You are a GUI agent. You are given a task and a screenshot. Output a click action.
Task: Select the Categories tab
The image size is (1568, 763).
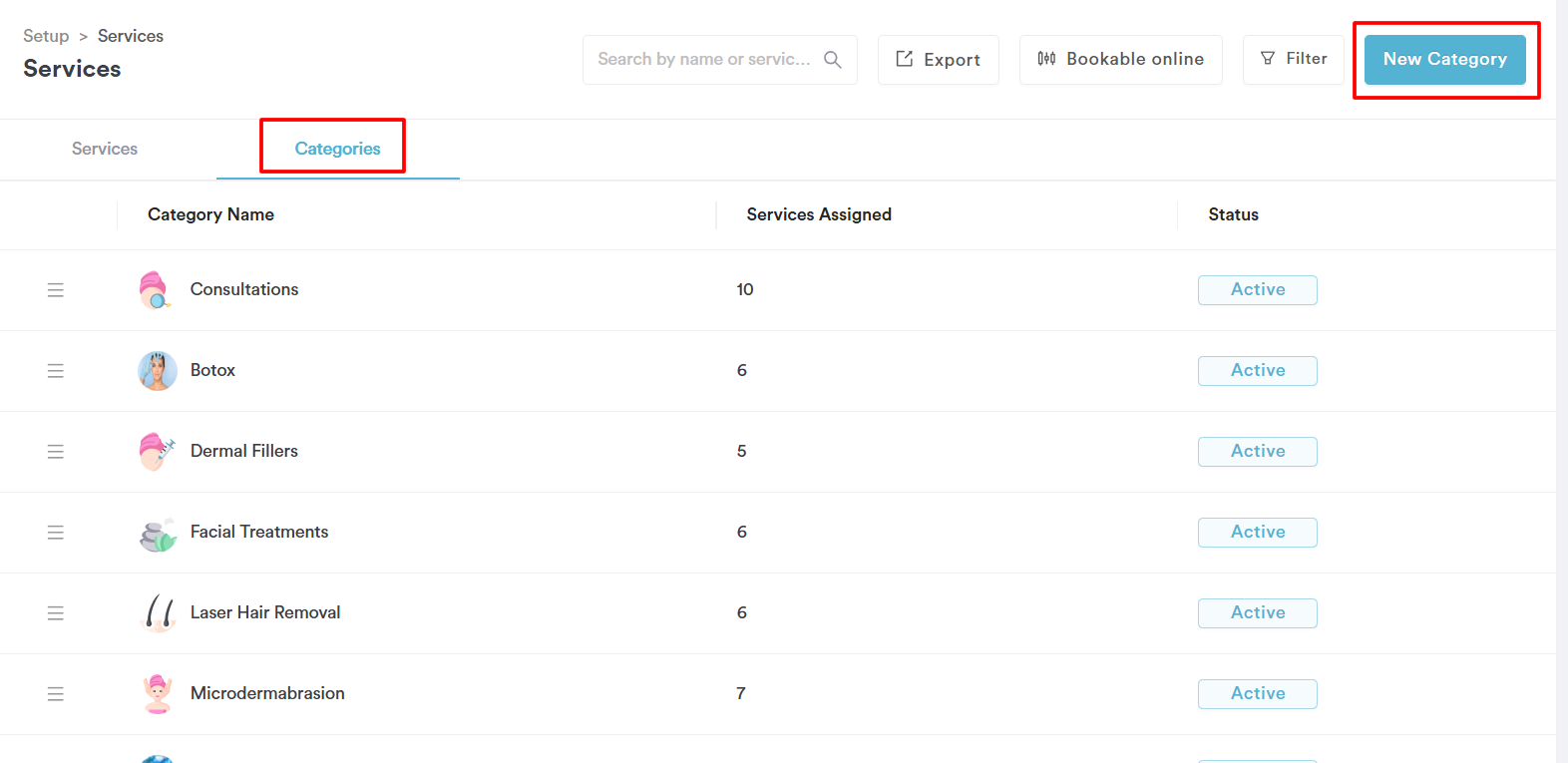click(x=337, y=149)
